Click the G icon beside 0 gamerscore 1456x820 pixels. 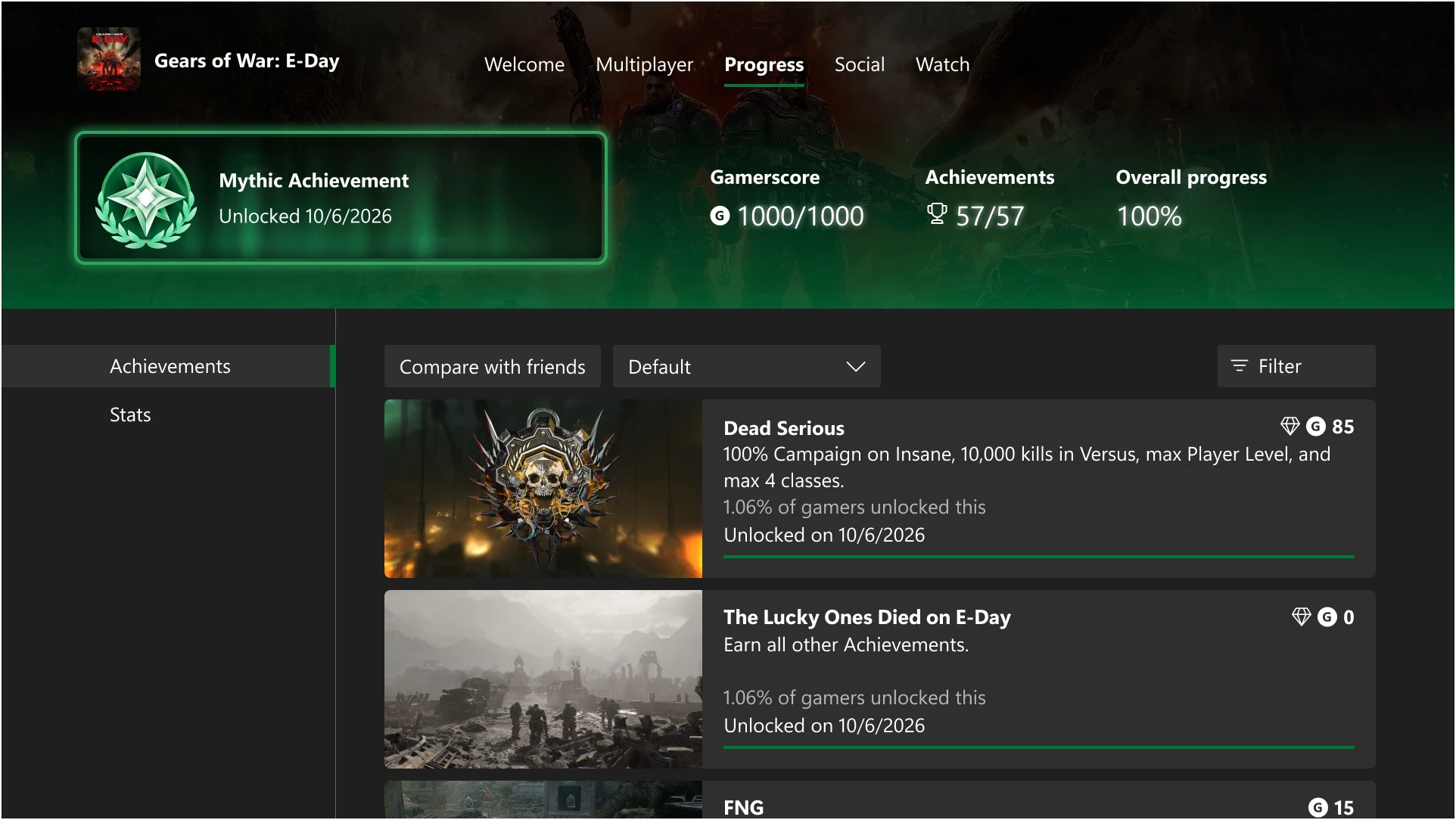click(1327, 617)
